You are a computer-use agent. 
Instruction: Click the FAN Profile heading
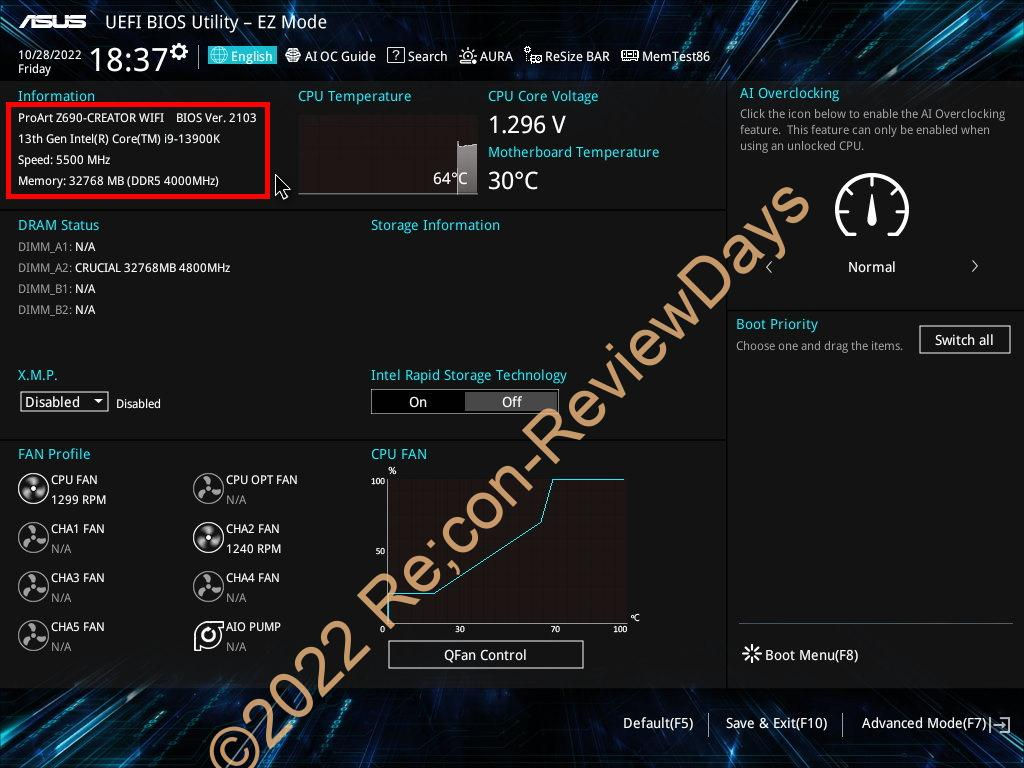54,454
